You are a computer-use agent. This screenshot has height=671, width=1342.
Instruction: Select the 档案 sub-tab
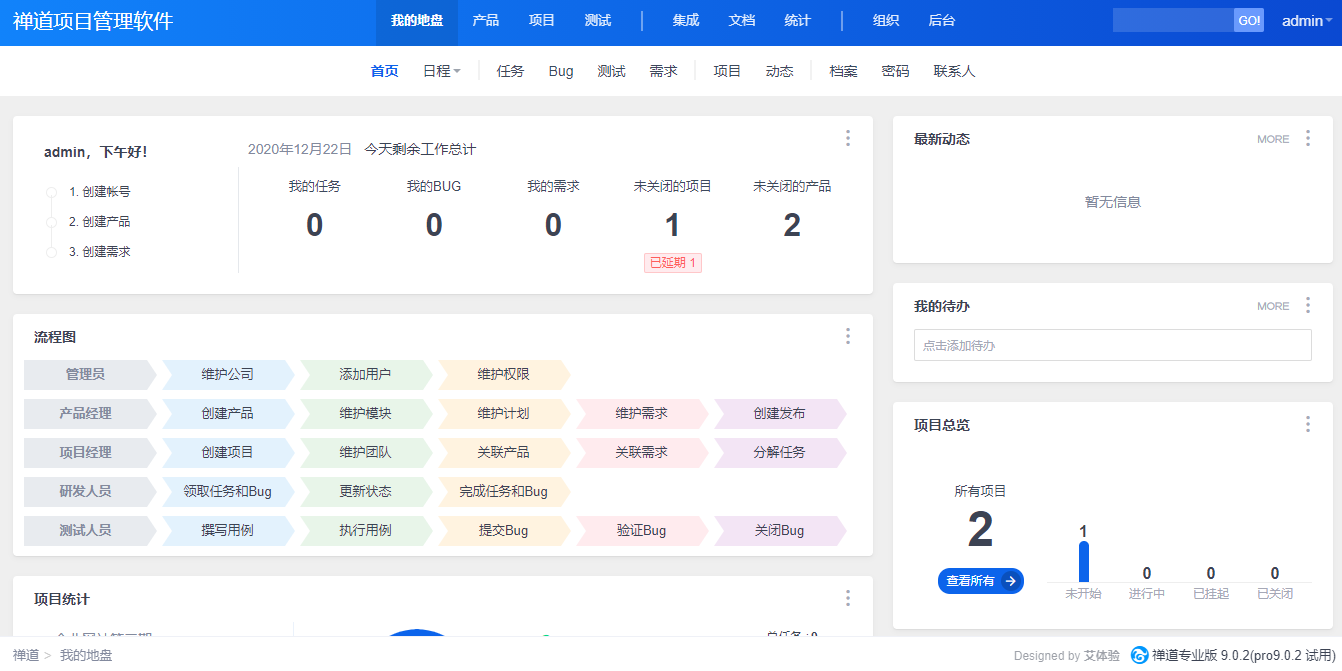[844, 71]
